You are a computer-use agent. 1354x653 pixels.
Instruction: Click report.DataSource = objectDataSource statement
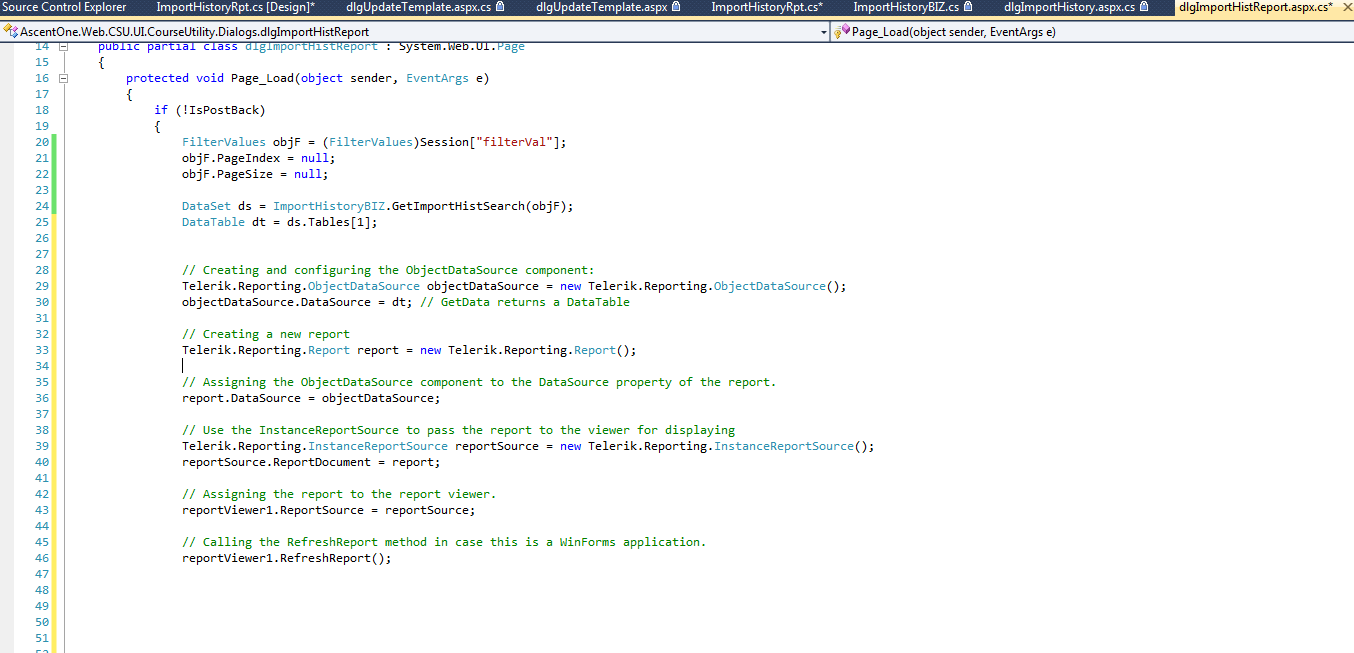click(x=311, y=398)
